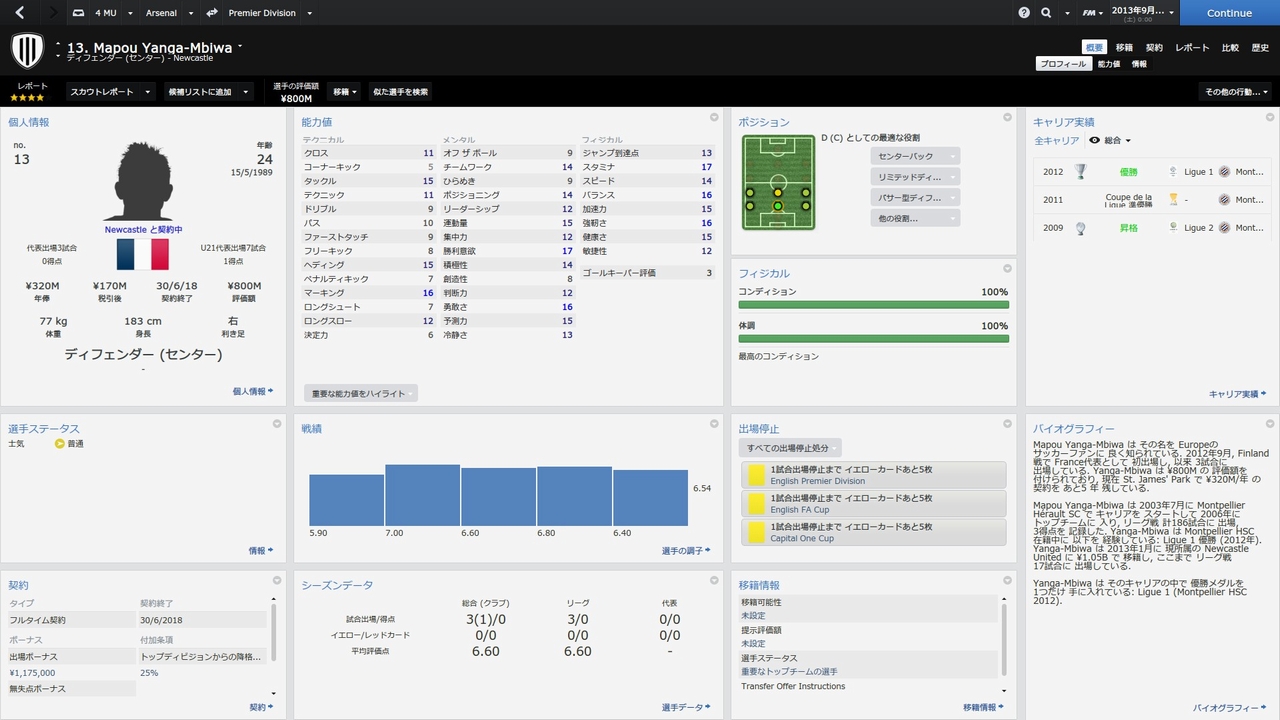The height and width of the screenshot is (720, 1280).
Task: Switch to the 契約 tab
Action: (x=1154, y=47)
